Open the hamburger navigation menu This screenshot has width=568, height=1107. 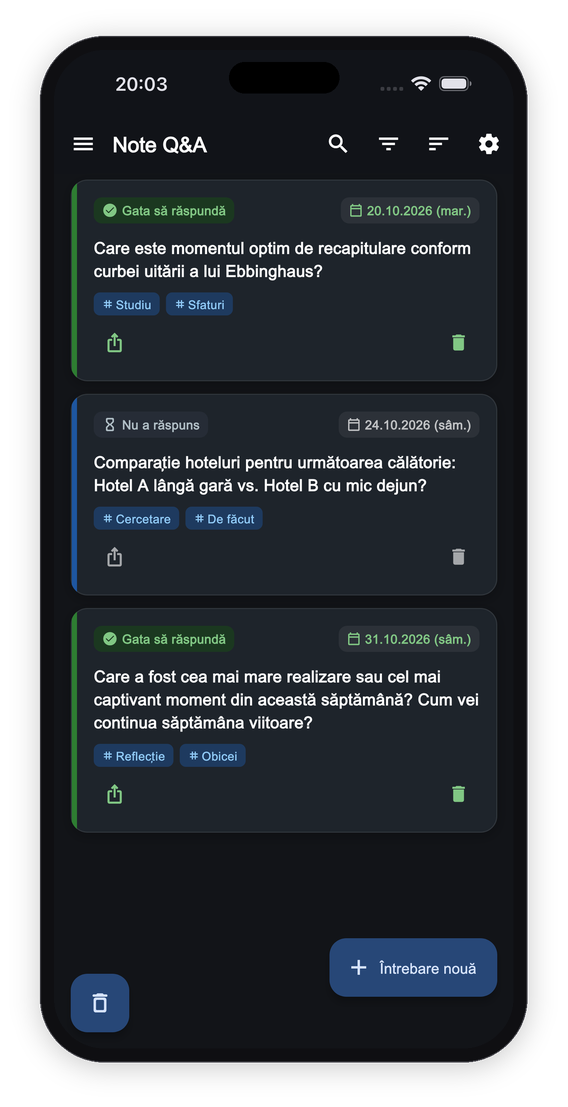[x=83, y=145]
